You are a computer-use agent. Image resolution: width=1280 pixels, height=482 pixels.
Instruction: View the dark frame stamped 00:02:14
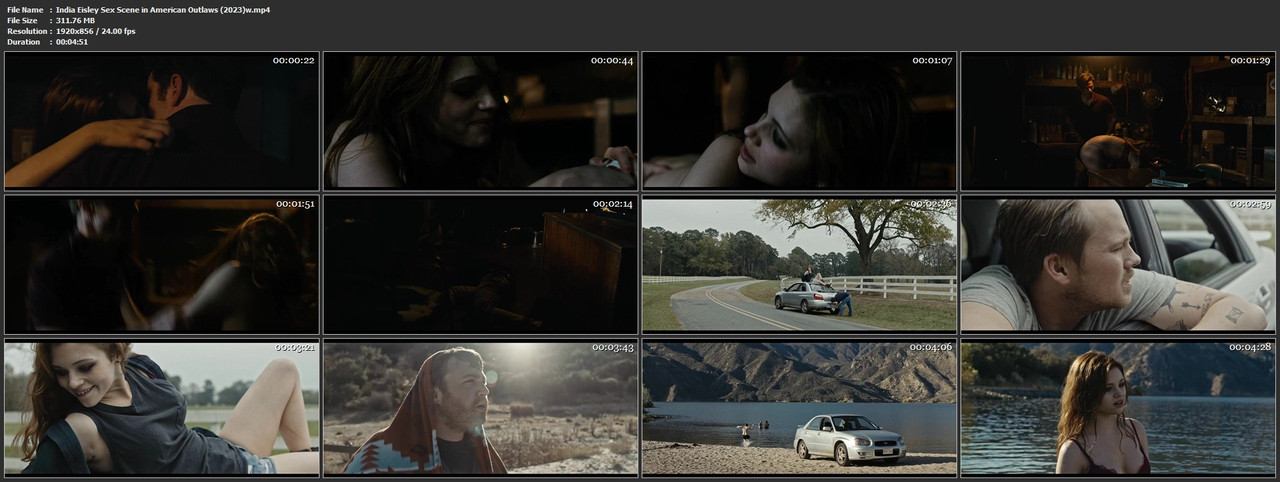pos(480,264)
